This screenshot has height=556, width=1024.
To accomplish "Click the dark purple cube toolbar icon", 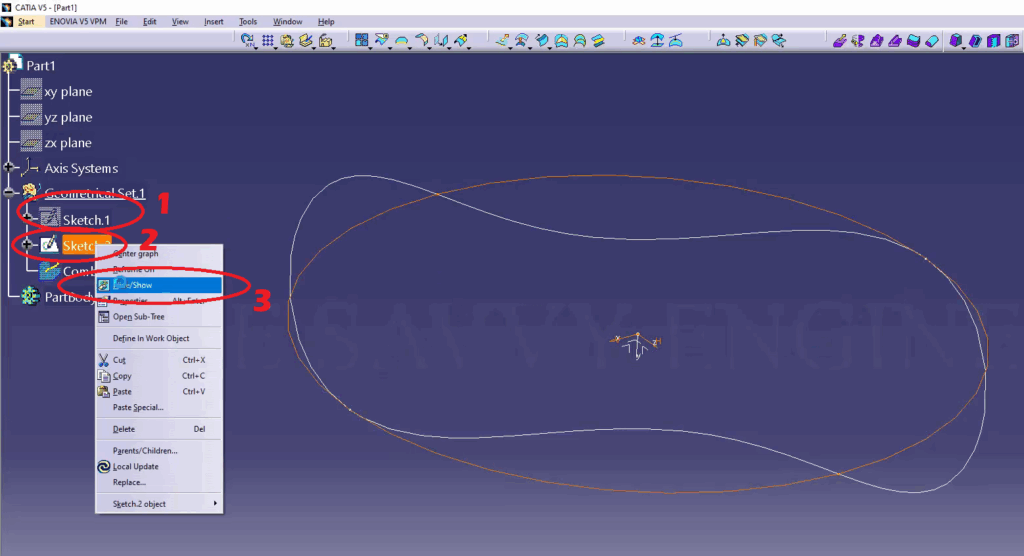I will tap(955, 41).
